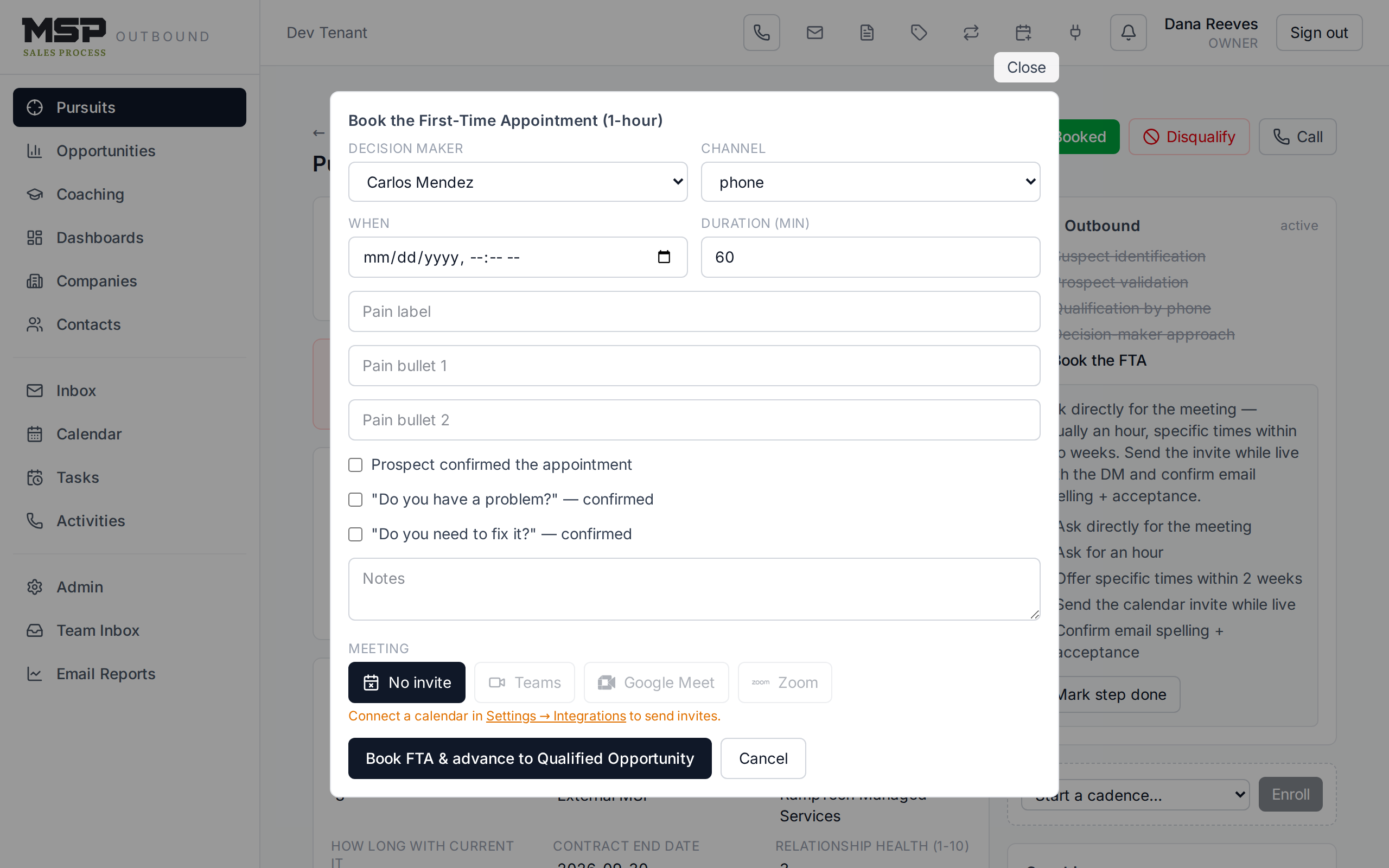1389x868 pixels.
Task: Click the Dashboards grid icon in the sidebar
Action: pyautogui.click(x=35, y=238)
